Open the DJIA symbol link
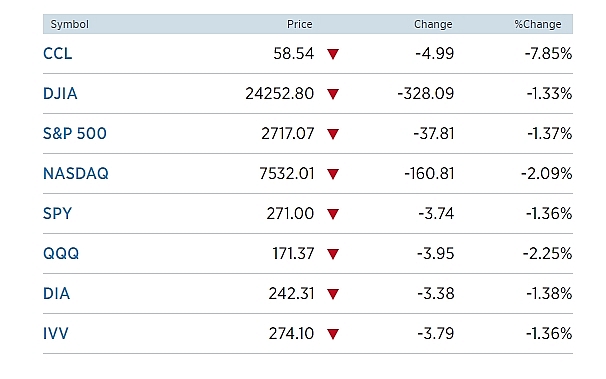Screen dimensions: 606x379 pos(60,93)
